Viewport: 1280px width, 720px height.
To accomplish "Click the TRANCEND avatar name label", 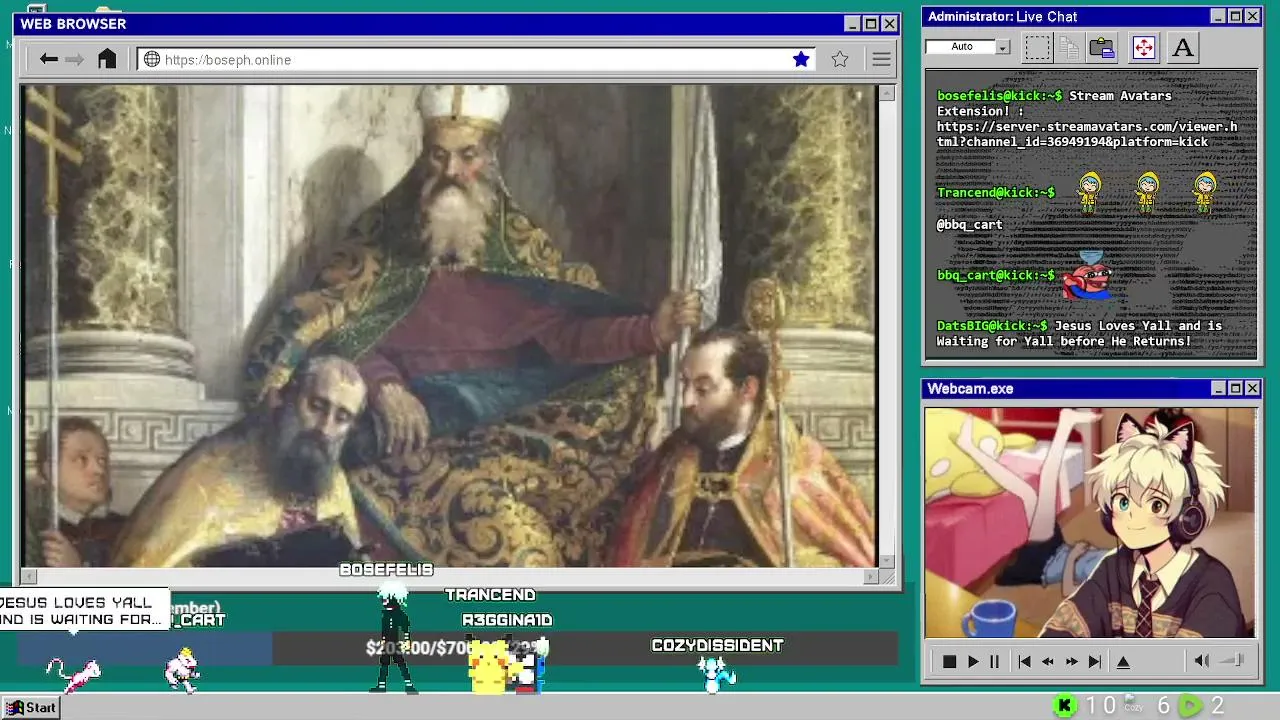I will tap(490, 595).
